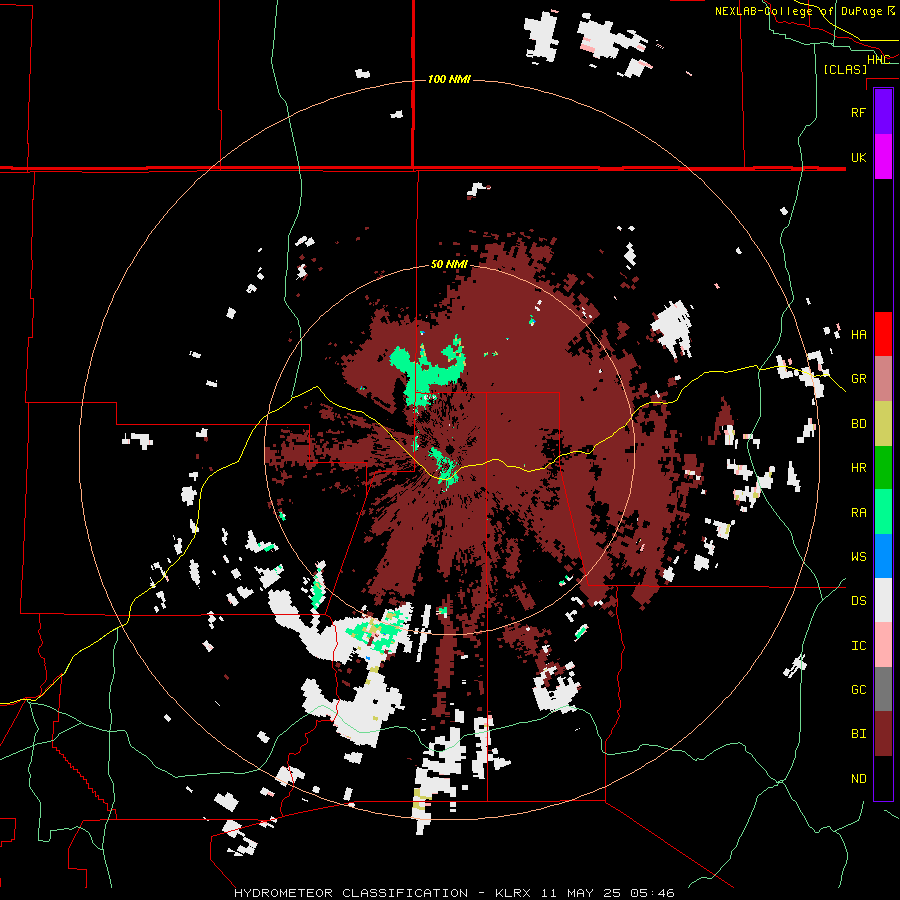900x900 pixels.
Task: Click the RF legend label
Action: (x=858, y=112)
